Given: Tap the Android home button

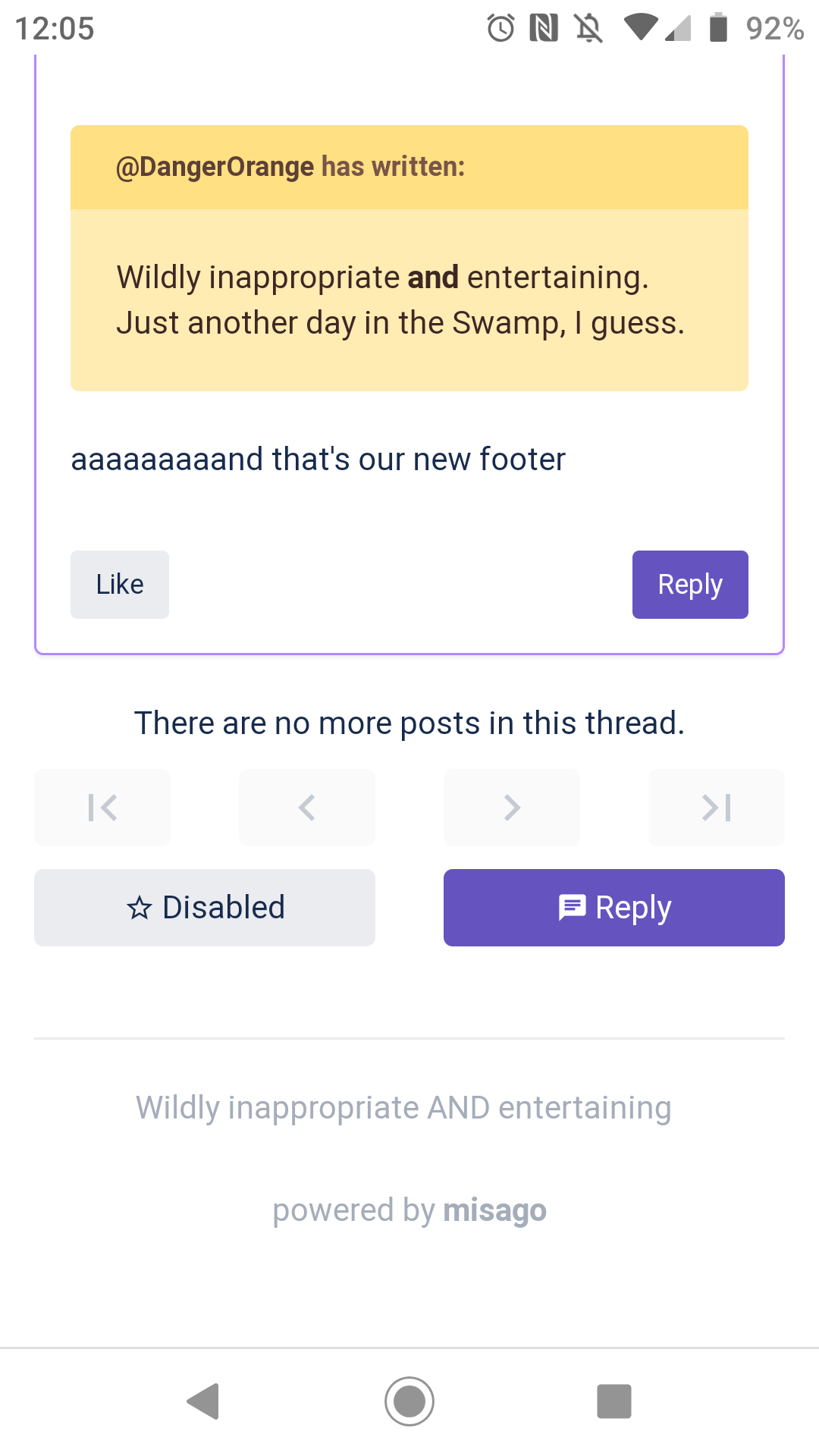Looking at the screenshot, I should (409, 1401).
